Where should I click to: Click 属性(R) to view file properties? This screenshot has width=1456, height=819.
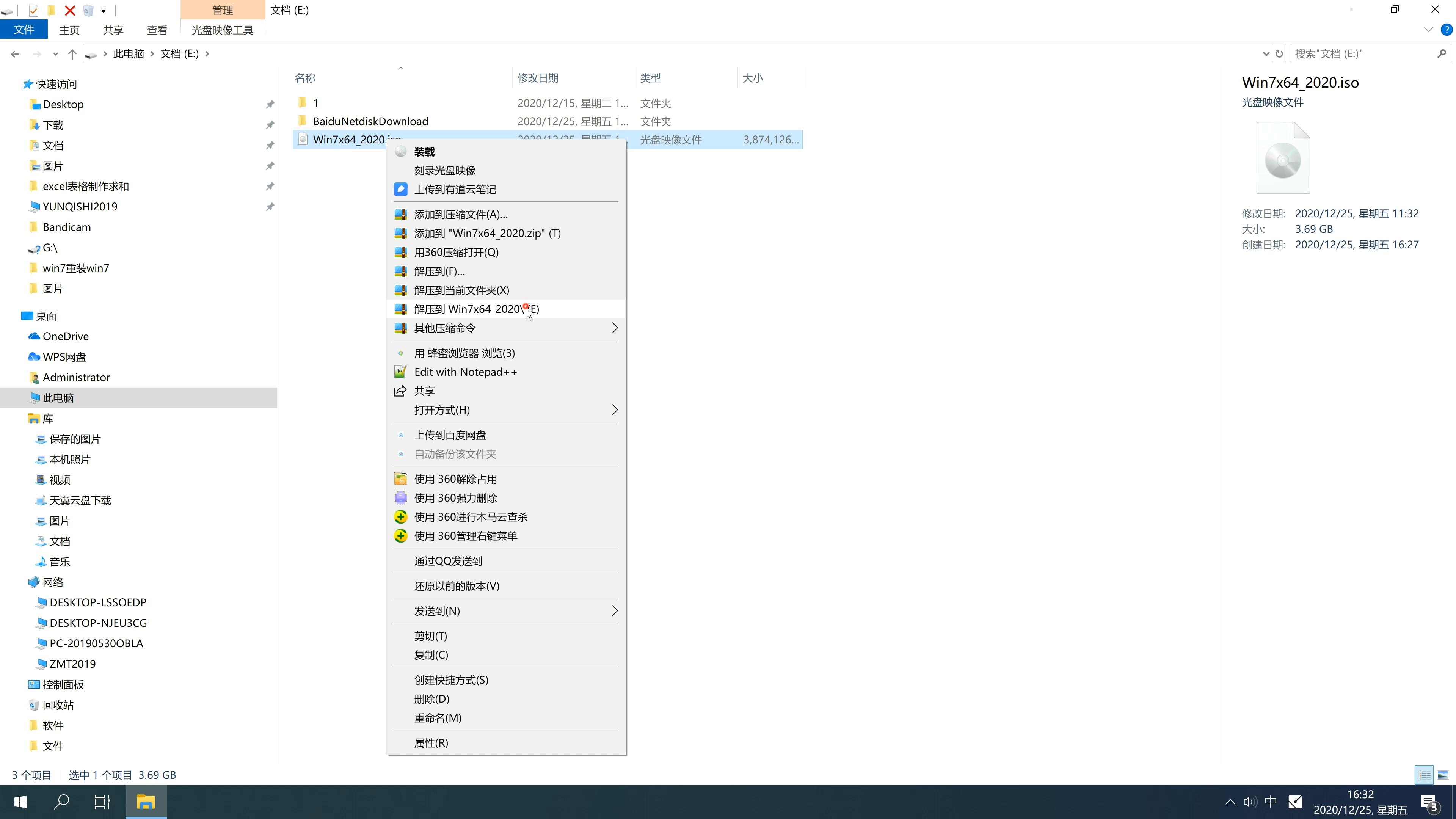[431, 742]
